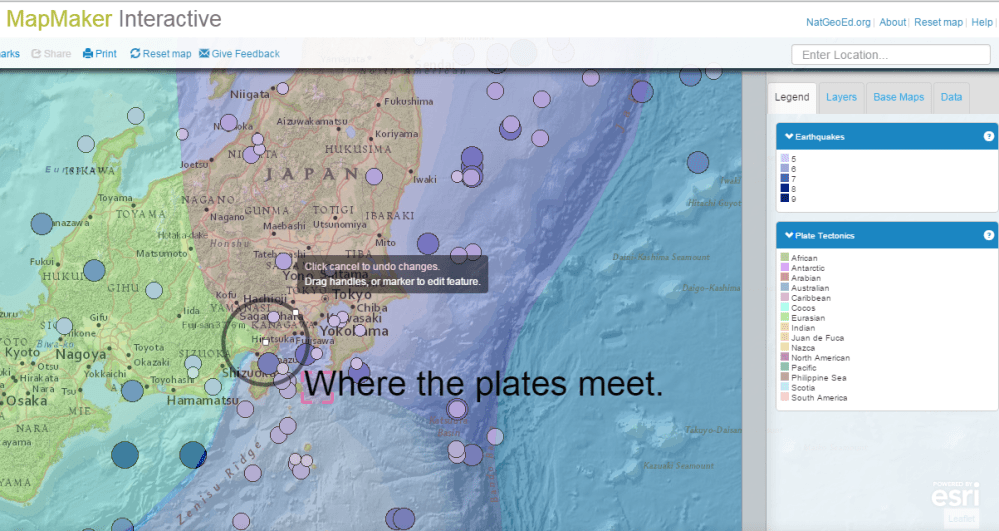Select the magnitude 9 earthquake swatch
The height and width of the screenshot is (531, 999).
(x=785, y=198)
